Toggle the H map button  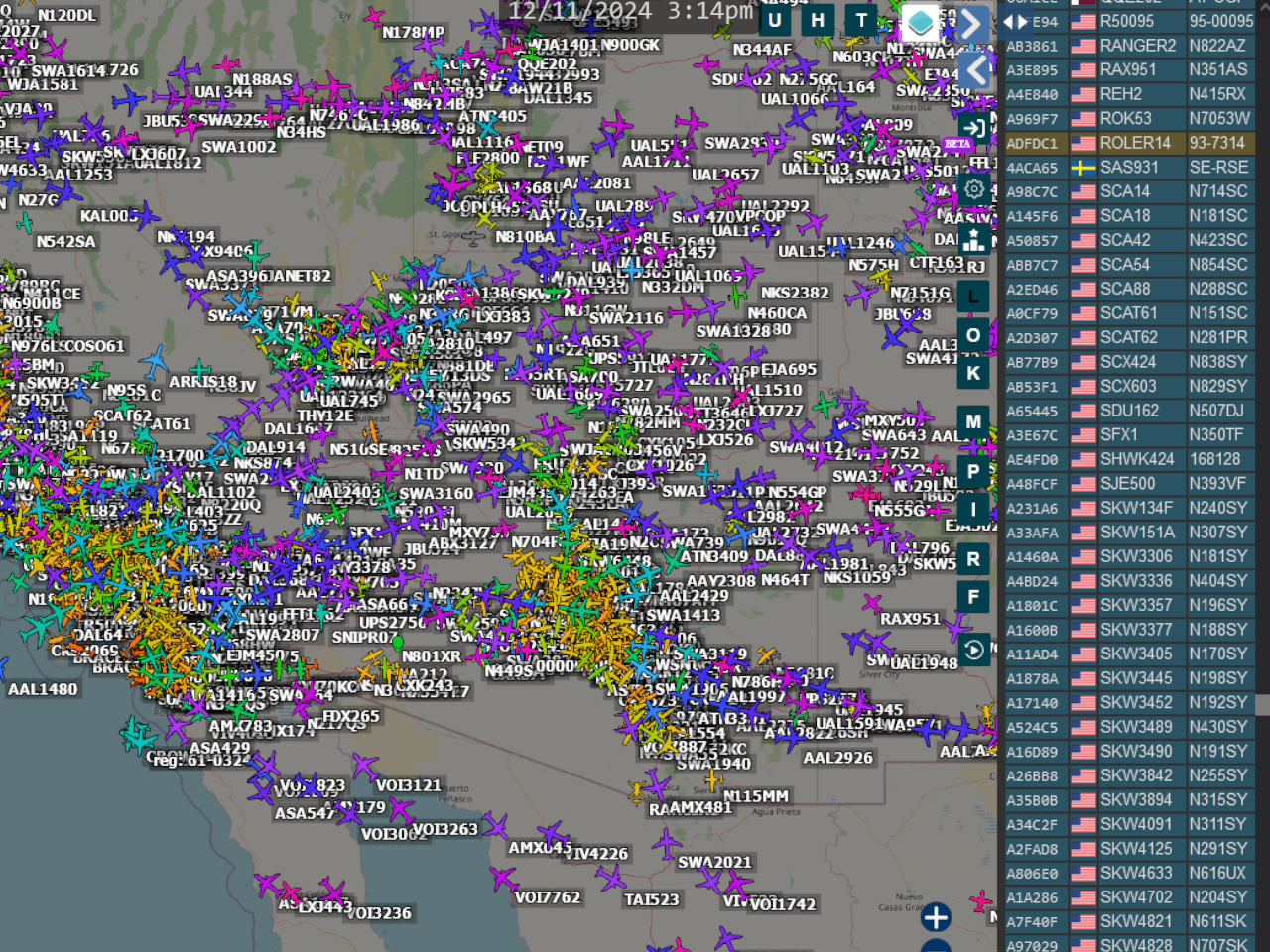point(818,20)
